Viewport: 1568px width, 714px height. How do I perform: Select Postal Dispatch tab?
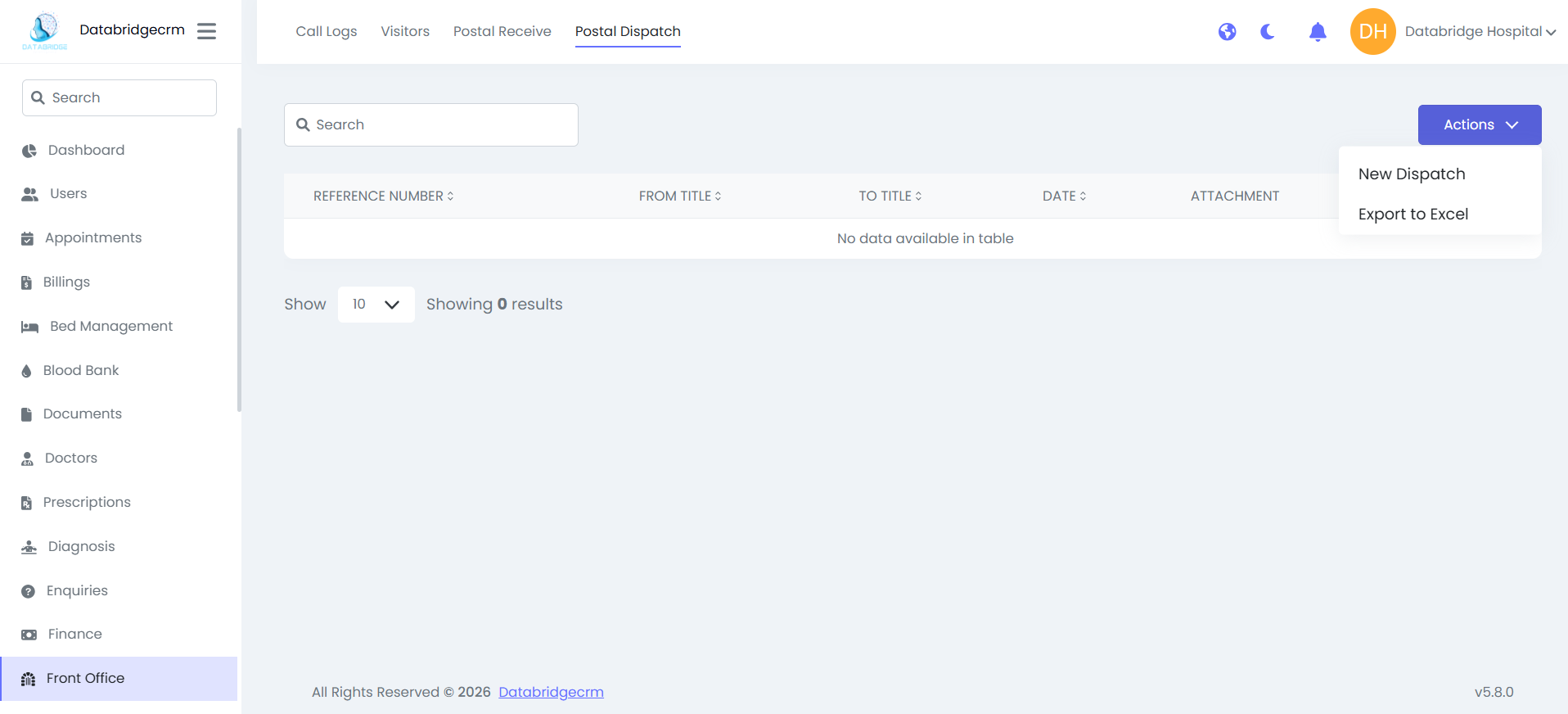pos(628,32)
